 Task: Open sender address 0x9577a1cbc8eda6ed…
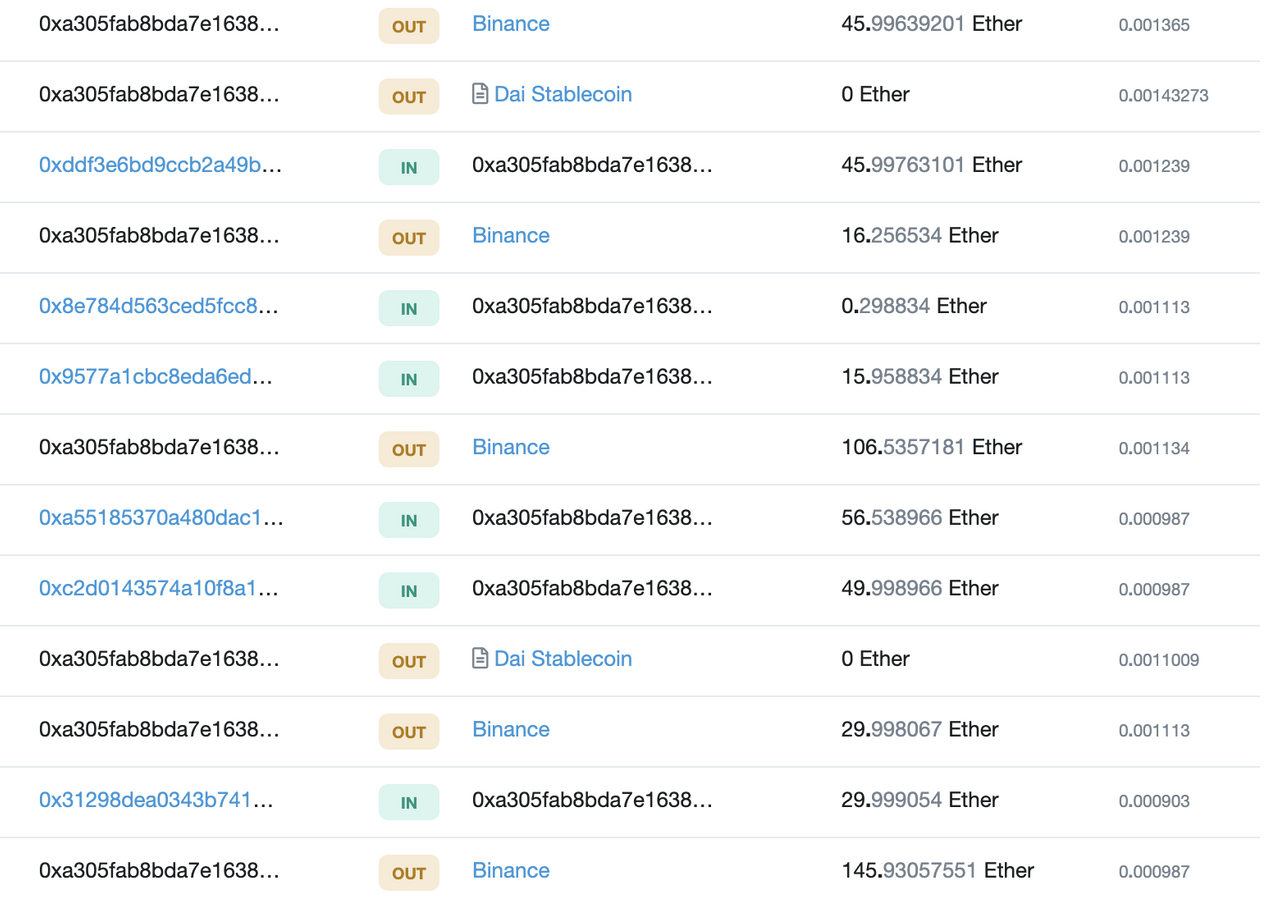point(156,376)
